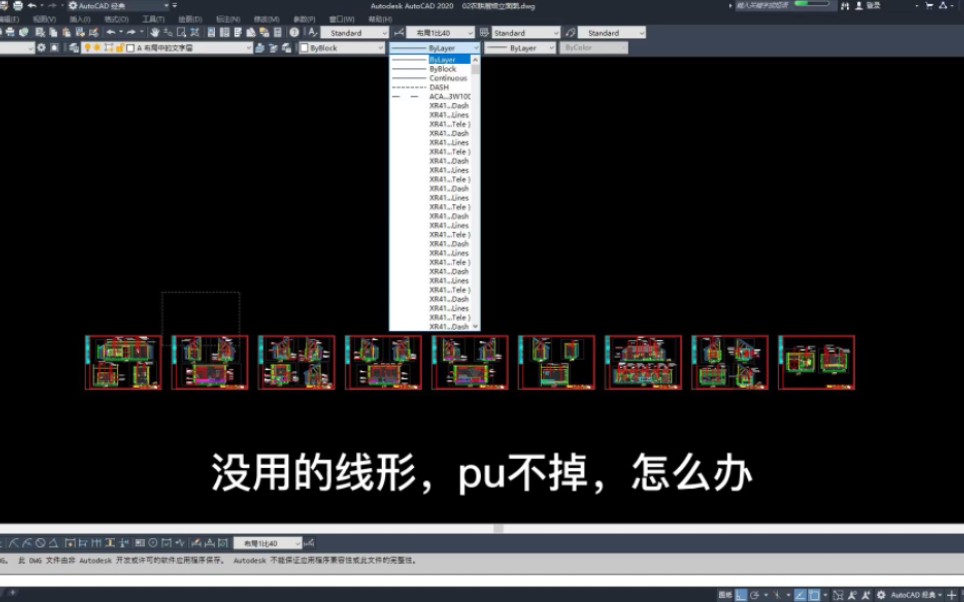Select the ByLayer linetype from the open list
The width and height of the screenshot is (964, 602).
pyautogui.click(x=430, y=59)
